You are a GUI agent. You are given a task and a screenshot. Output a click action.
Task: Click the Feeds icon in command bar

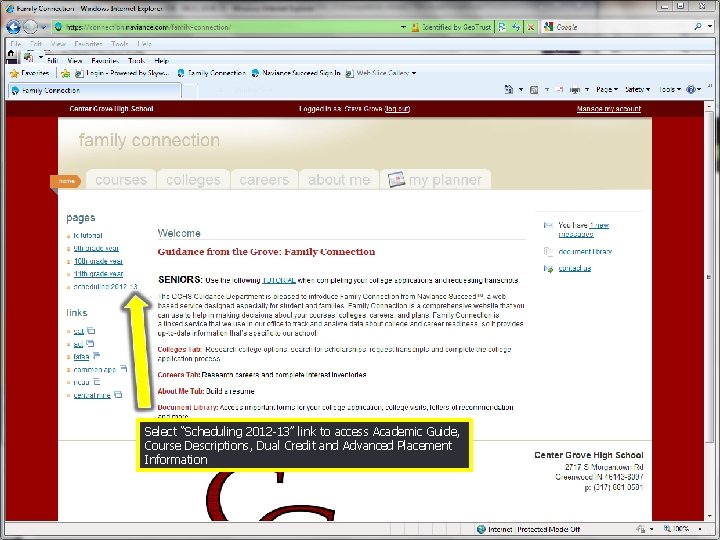point(534,90)
